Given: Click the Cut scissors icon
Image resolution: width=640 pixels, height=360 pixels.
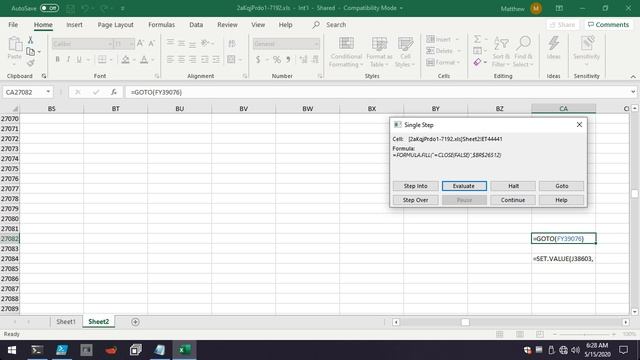Looking at the screenshot, I should point(30,40).
